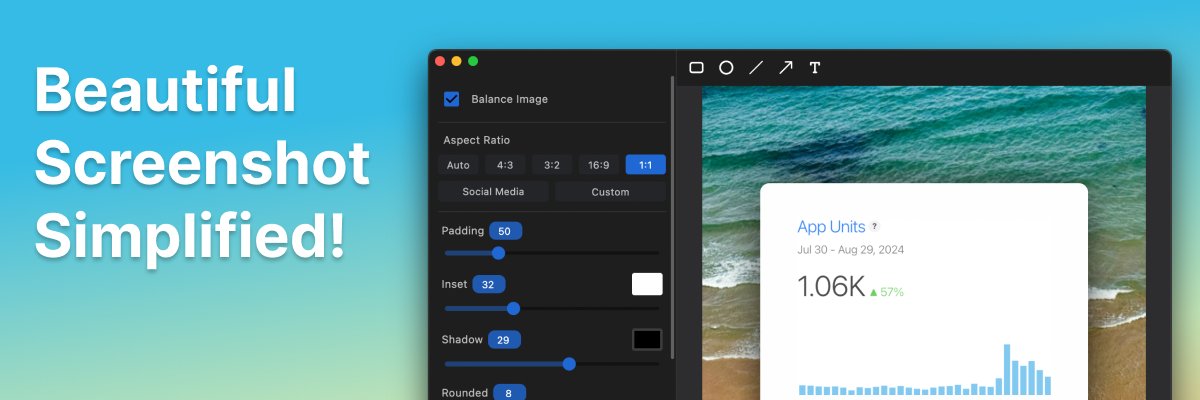Screen dimensions: 1200x400
Task: Click the Rounded value field 8
Action: click(509, 393)
